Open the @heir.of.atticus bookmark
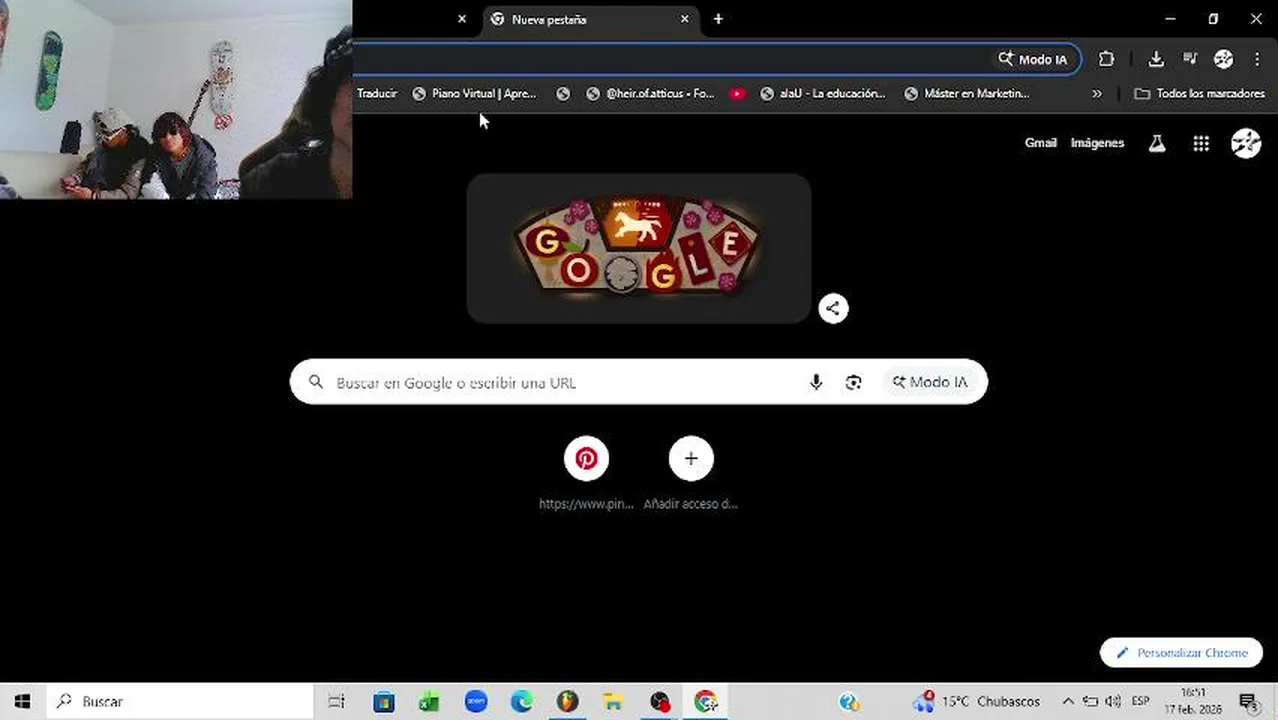The image size is (1278, 720). (x=650, y=93)
